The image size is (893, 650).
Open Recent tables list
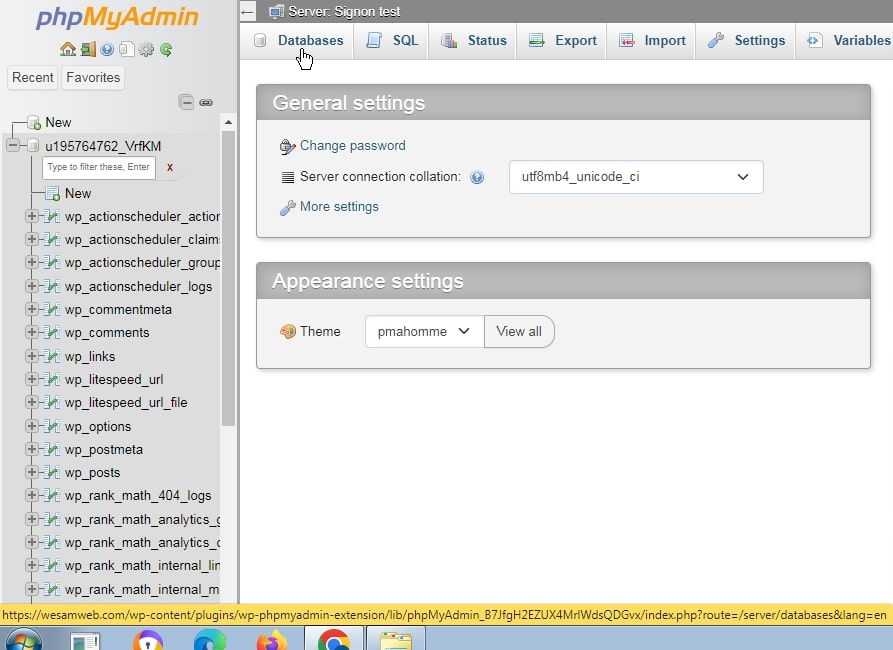point(32,77)
